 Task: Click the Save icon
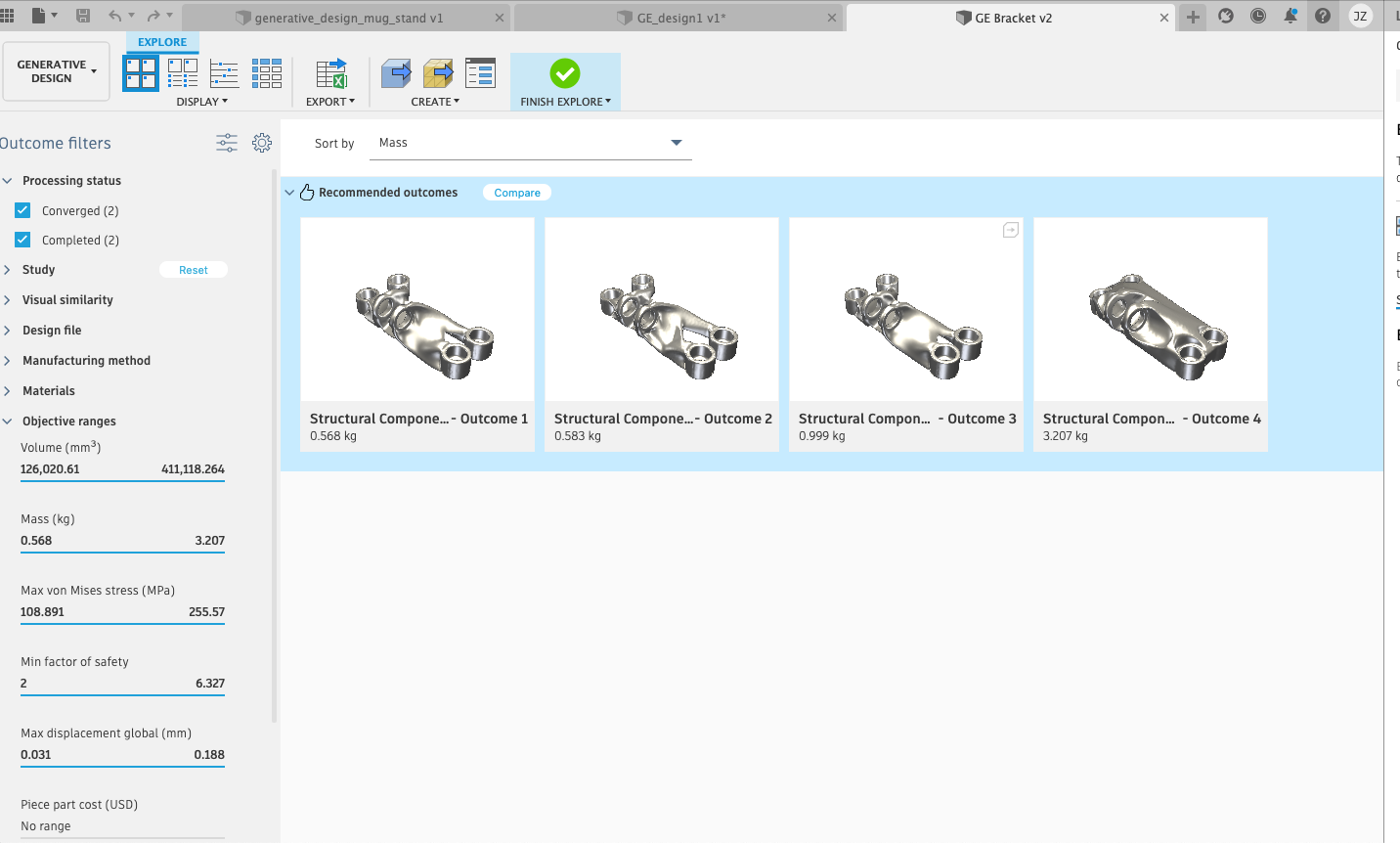pyautogui.click(x=83, y=16)
